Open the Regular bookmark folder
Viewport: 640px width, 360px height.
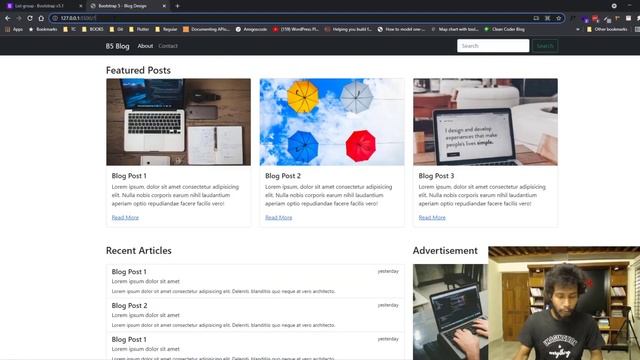[x=167, y=29]
